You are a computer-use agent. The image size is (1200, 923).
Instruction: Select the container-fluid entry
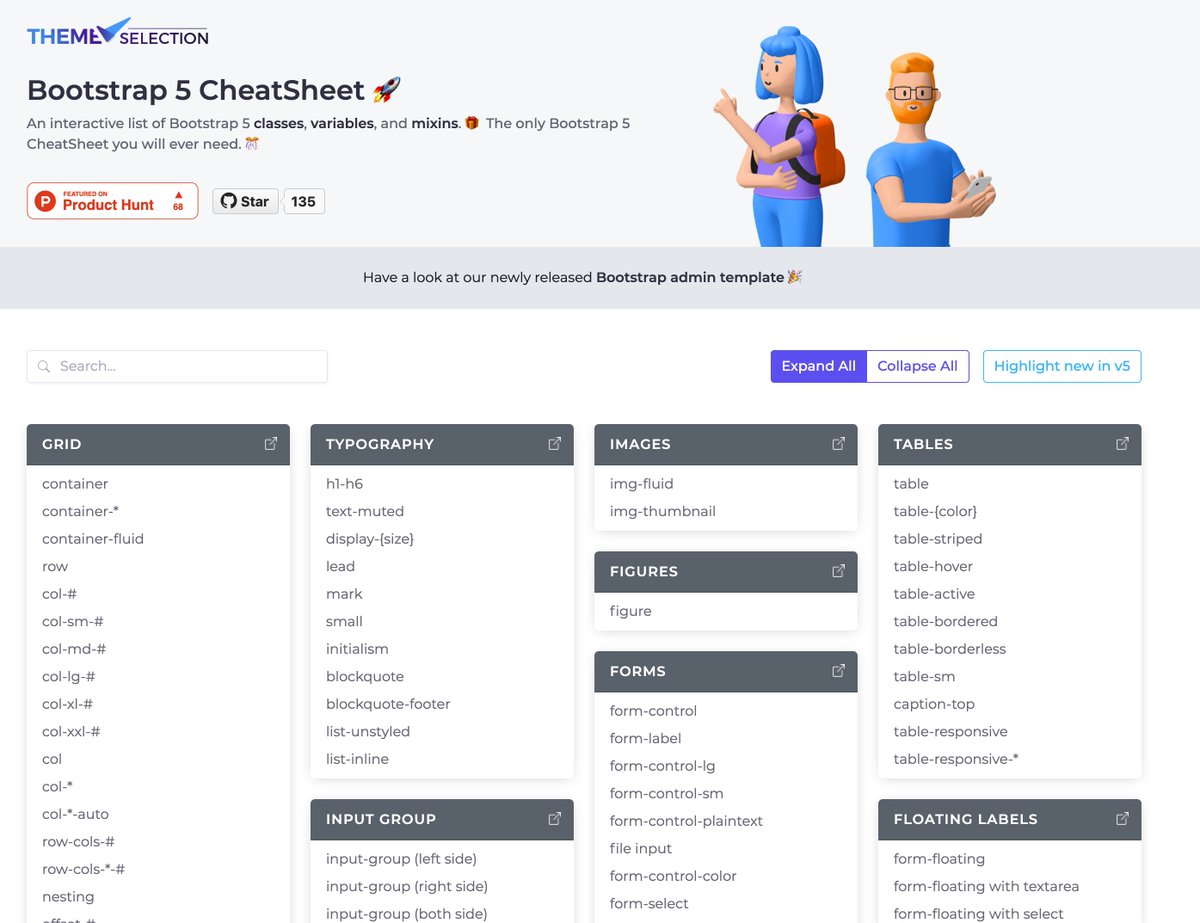pos(93,539)
